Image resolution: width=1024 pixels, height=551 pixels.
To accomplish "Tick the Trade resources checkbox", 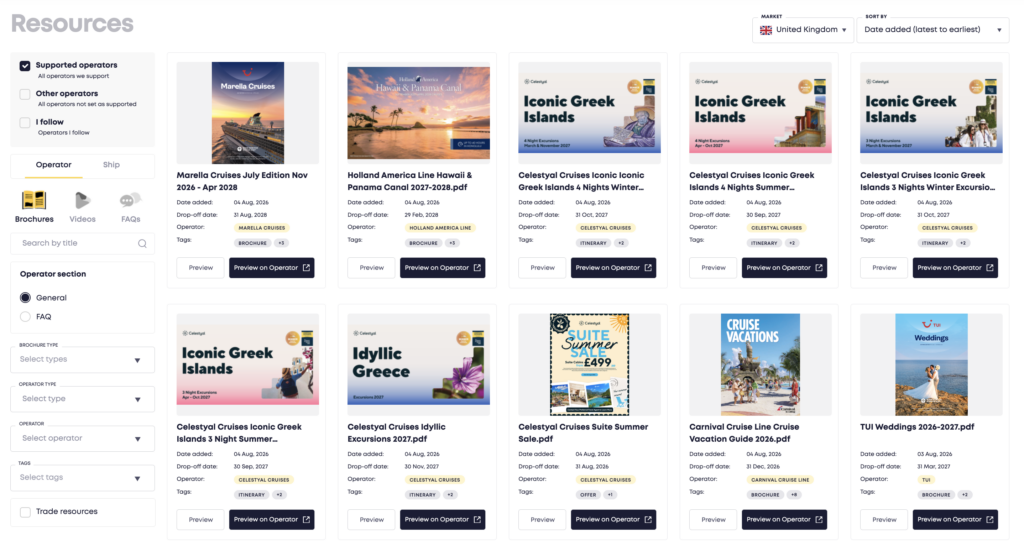I will pos(25,512).
